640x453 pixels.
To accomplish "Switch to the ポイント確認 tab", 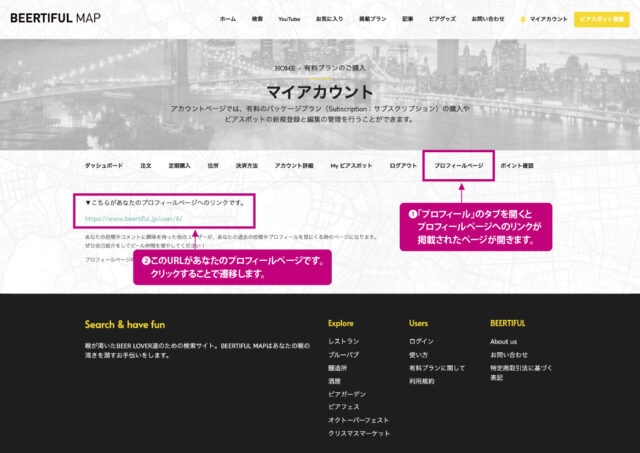I will point(517,165).
